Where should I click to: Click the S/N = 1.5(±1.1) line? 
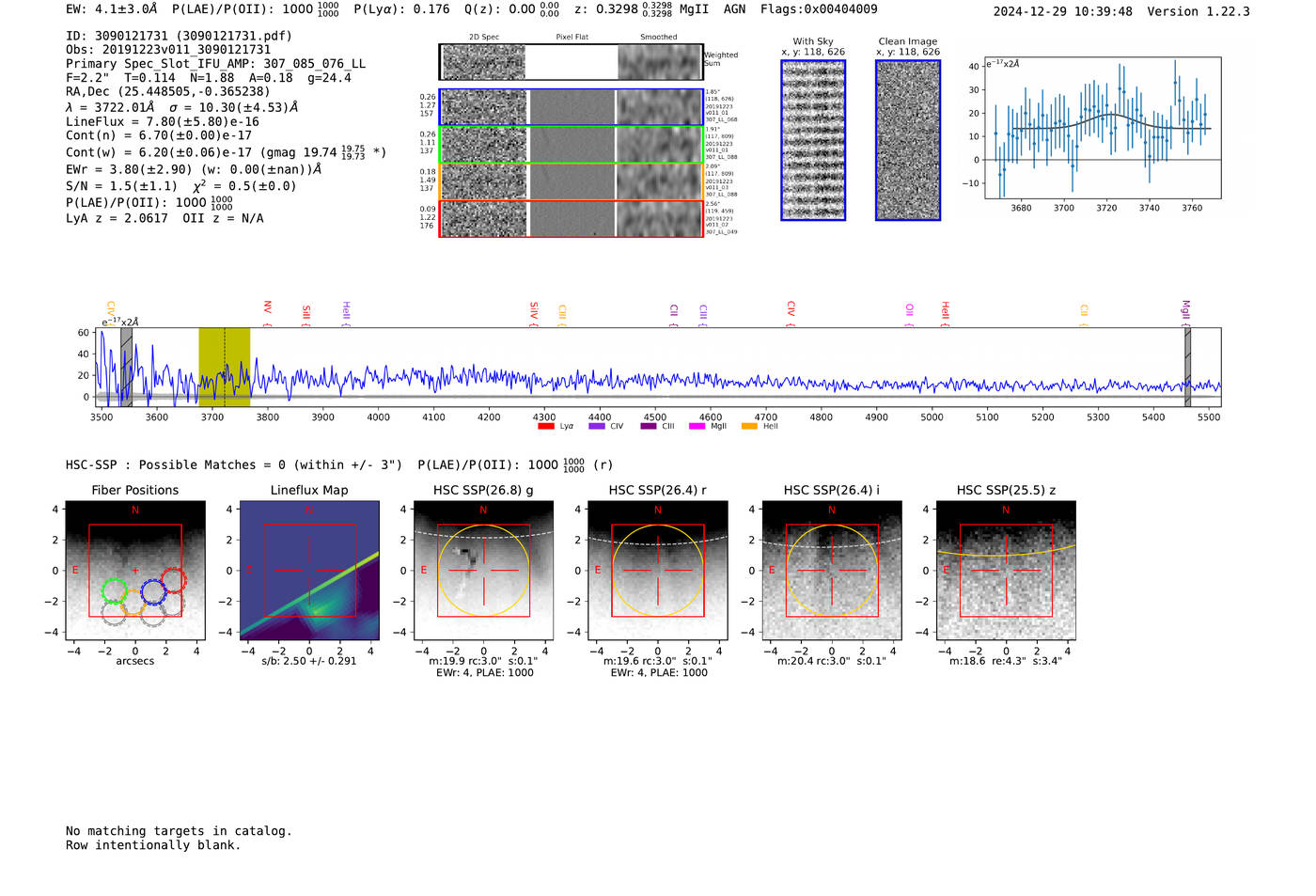pyautogui.click(x=121, y=186)
